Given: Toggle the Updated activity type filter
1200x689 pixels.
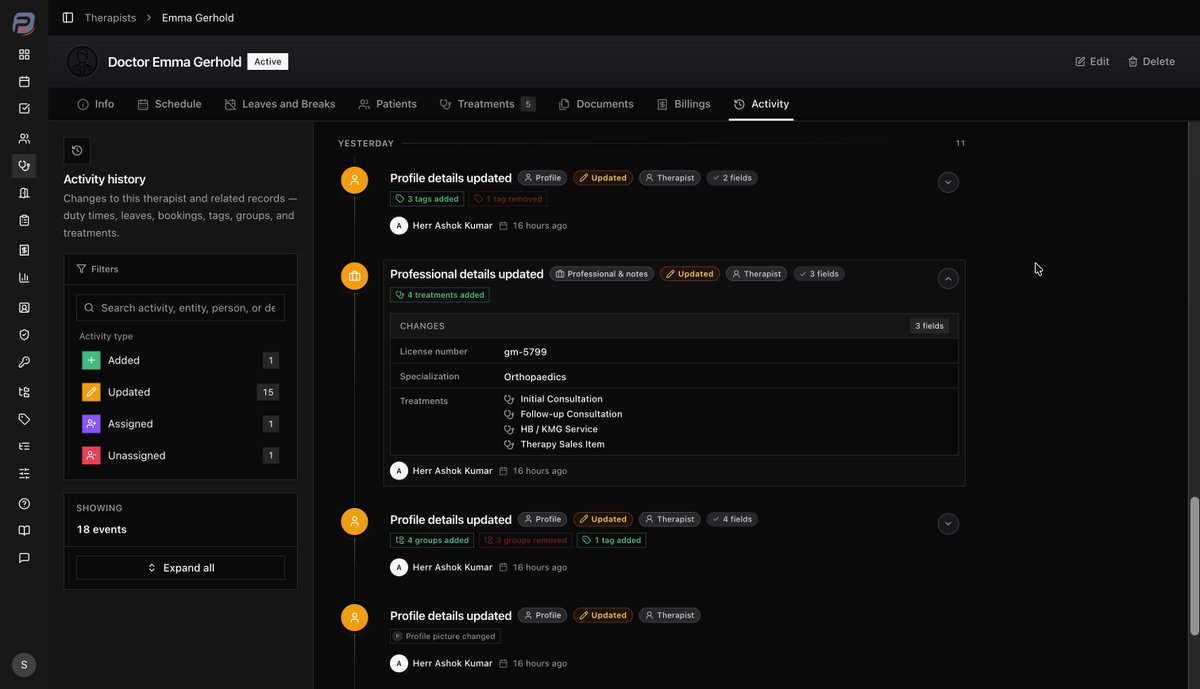Looking at the screenshot, I should pos(180,392).
